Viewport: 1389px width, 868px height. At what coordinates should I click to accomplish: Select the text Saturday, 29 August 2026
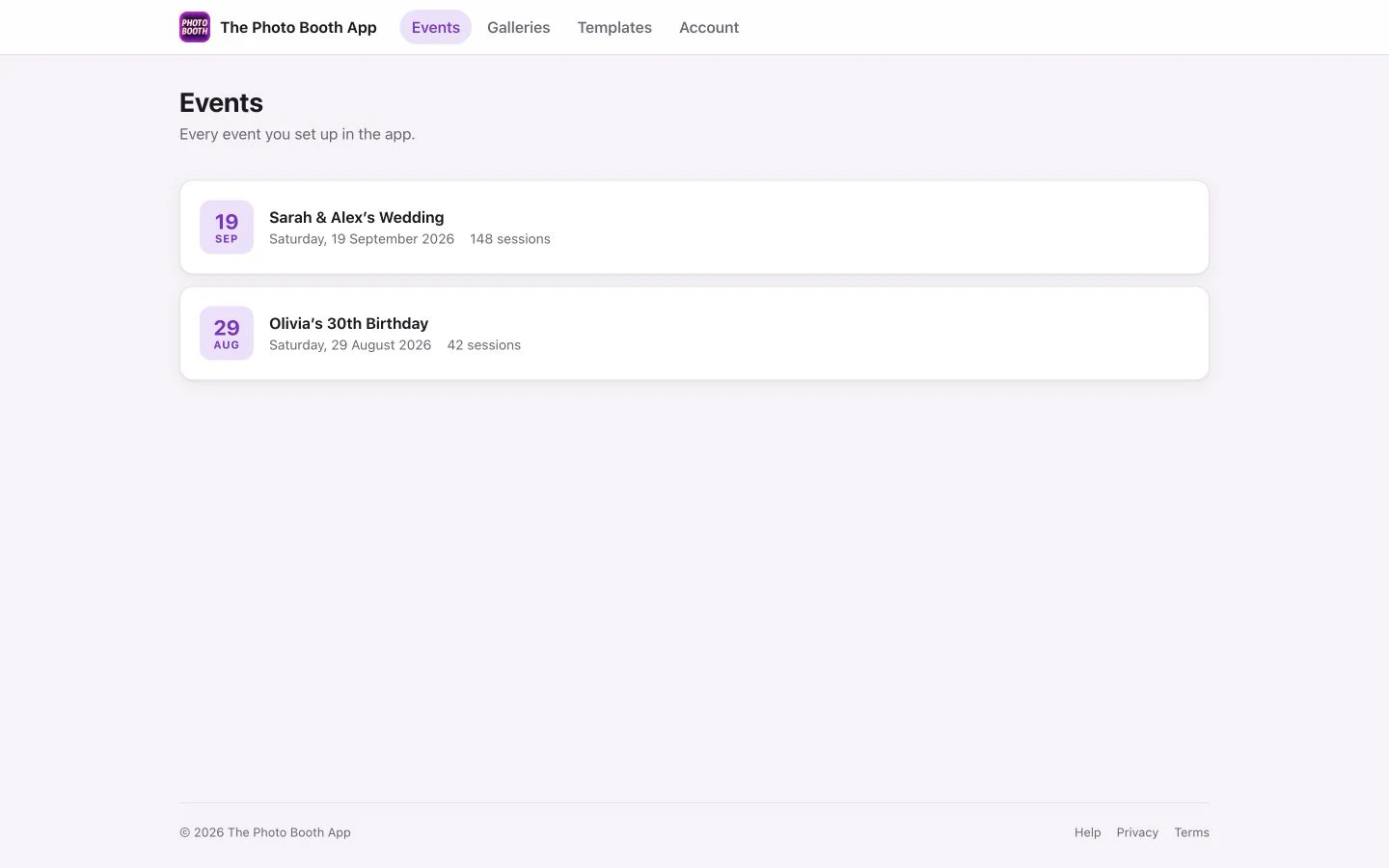(350, 345)
